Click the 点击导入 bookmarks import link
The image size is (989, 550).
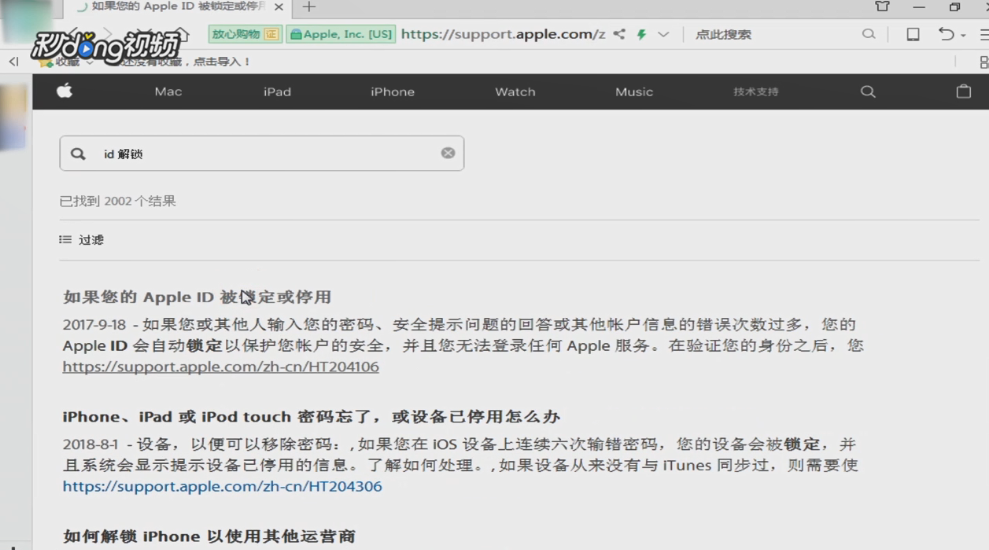(221, 61)
